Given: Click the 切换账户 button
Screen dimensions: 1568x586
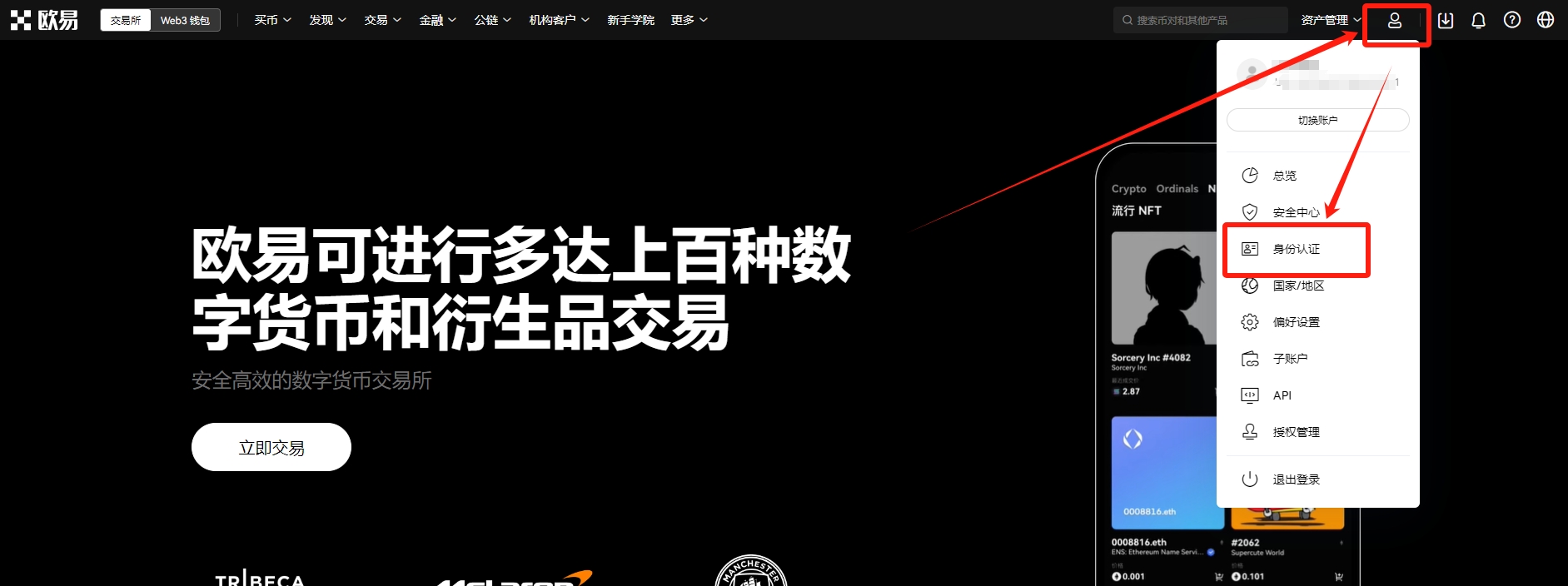Looking at the screenshot, I should (x=1318, y=120).
